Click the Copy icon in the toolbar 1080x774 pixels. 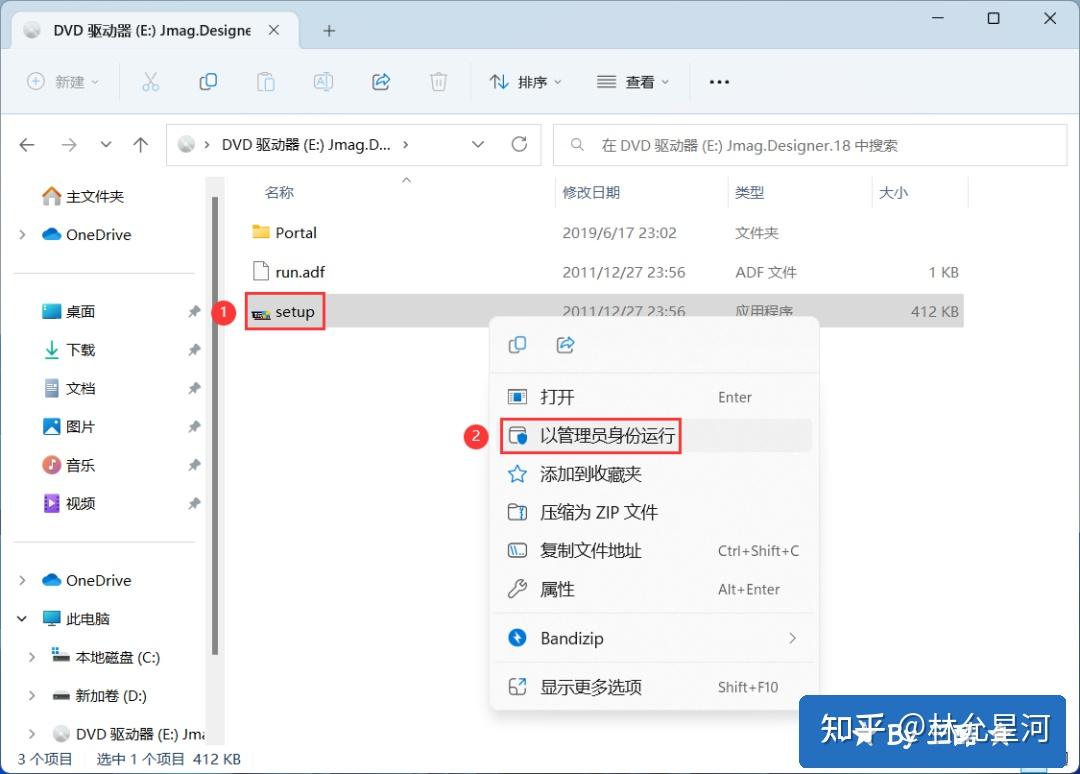208,81
